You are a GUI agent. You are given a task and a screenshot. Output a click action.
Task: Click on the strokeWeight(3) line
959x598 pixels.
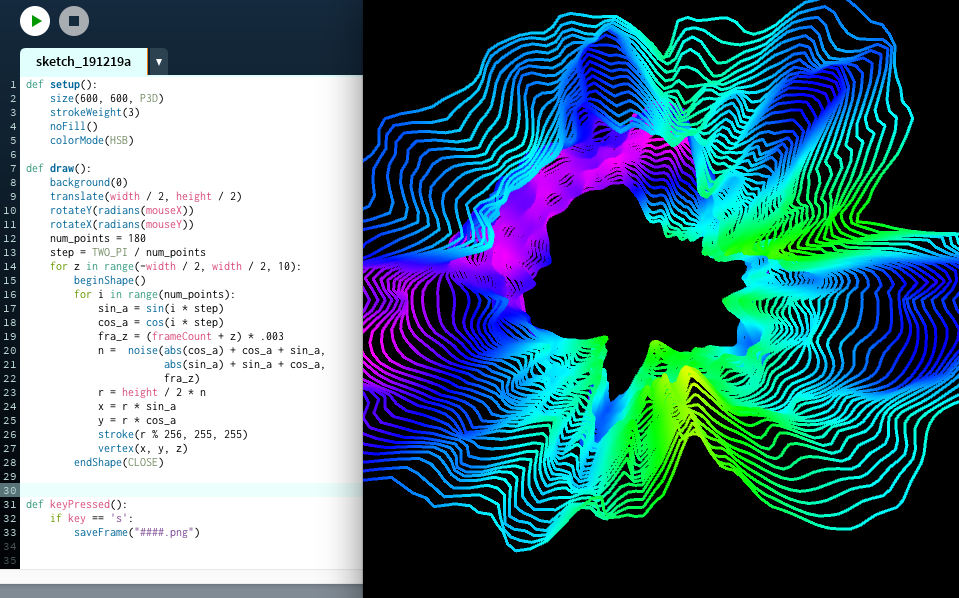[x=94, y=113]
